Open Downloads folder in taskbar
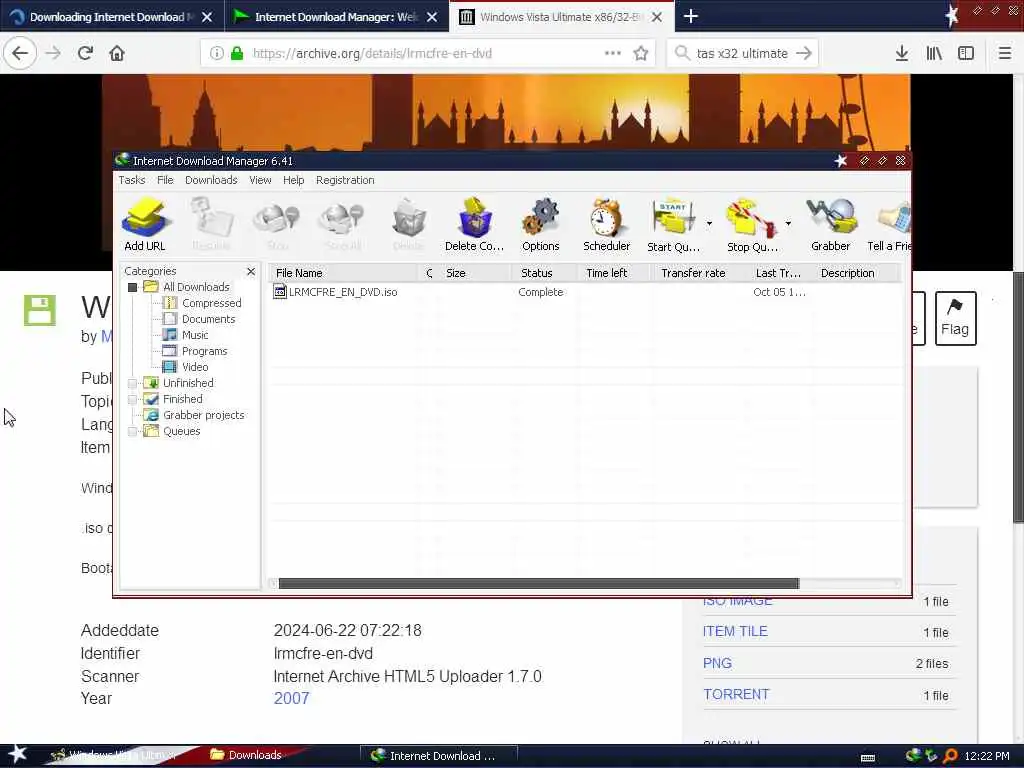Viewport: 1024px width, 768px height. [x=245, y=755]
